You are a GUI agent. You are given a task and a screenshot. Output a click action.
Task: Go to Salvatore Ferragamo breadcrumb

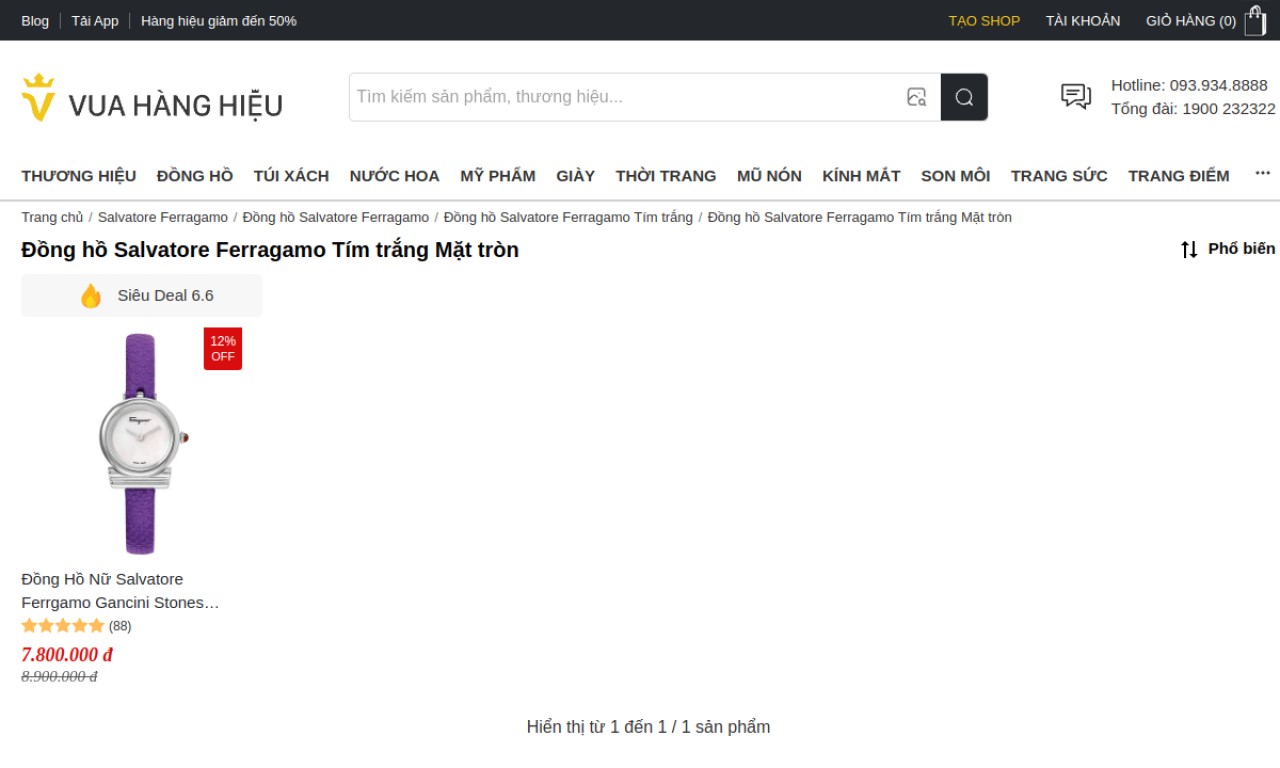coord(163,217)
